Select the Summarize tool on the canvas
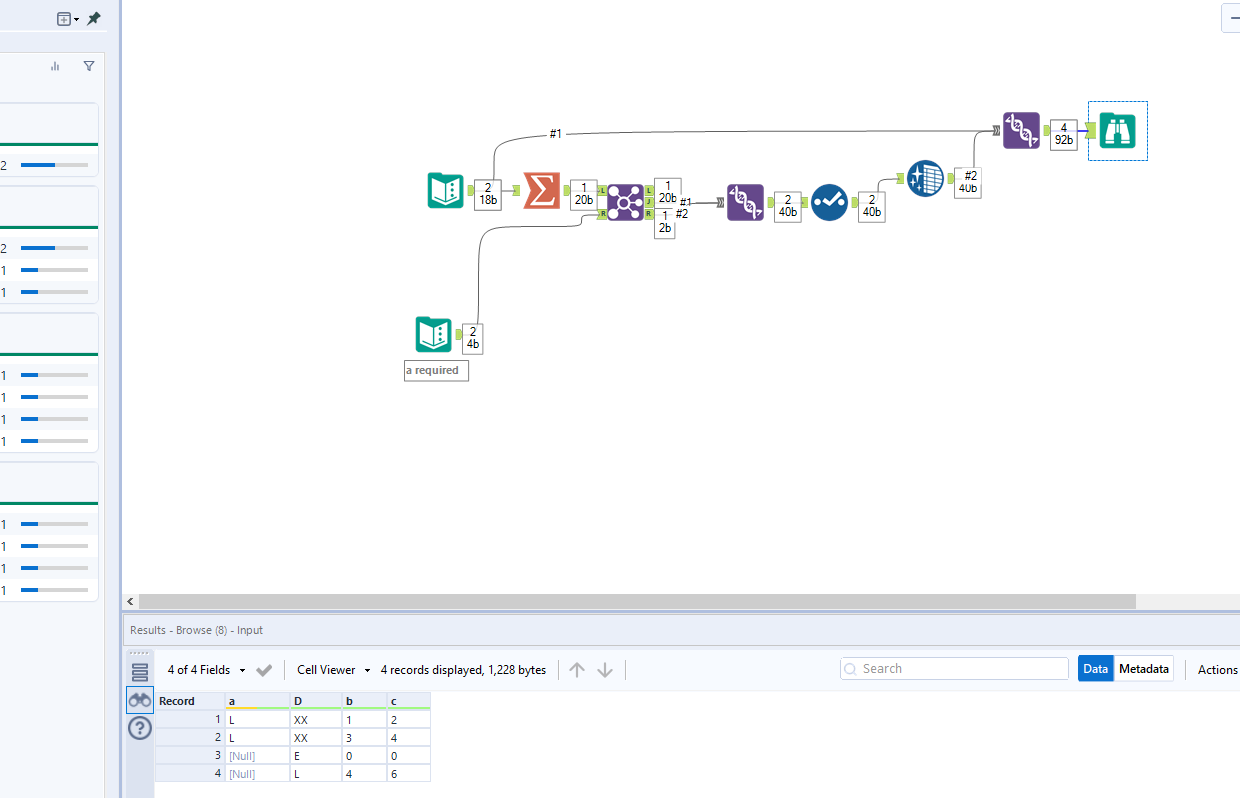 pos(540,190)
